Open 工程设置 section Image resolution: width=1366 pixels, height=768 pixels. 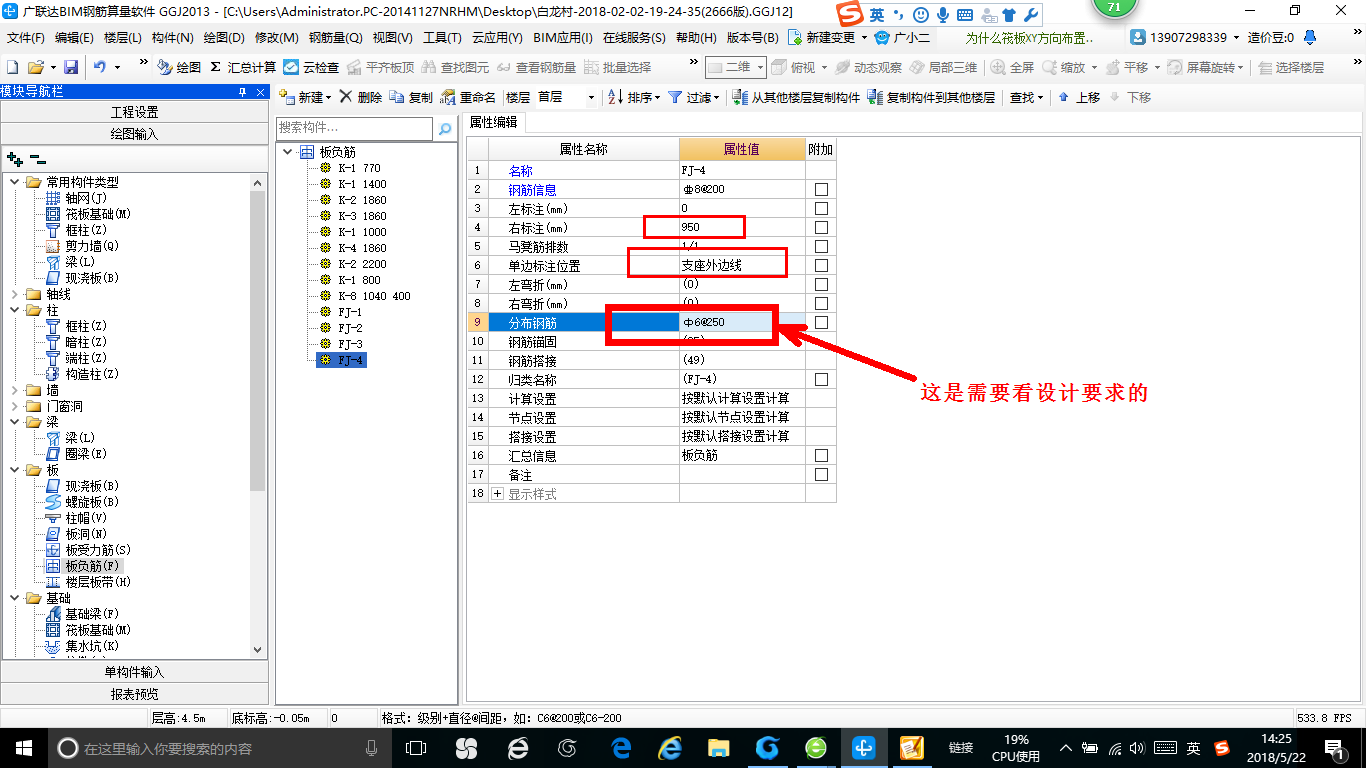(x=134, y=112)
